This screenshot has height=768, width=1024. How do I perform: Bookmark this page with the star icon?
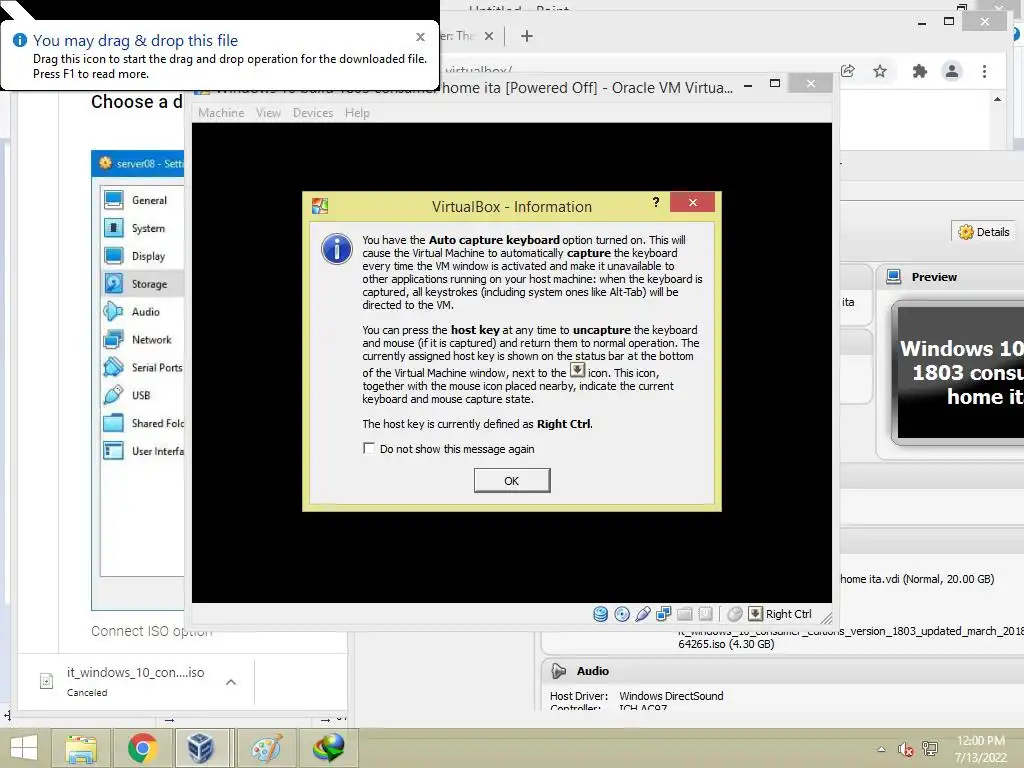tap(880, 71)
